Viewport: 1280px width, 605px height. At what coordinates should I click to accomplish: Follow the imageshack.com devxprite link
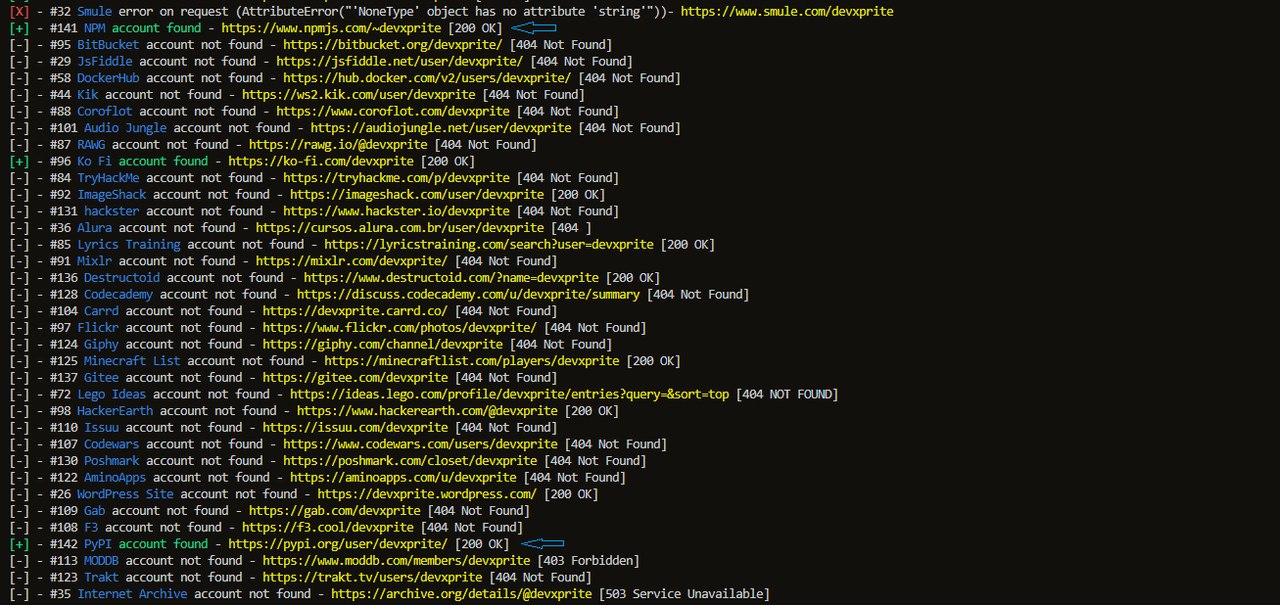pyautogui.click(x=417, y=195)
